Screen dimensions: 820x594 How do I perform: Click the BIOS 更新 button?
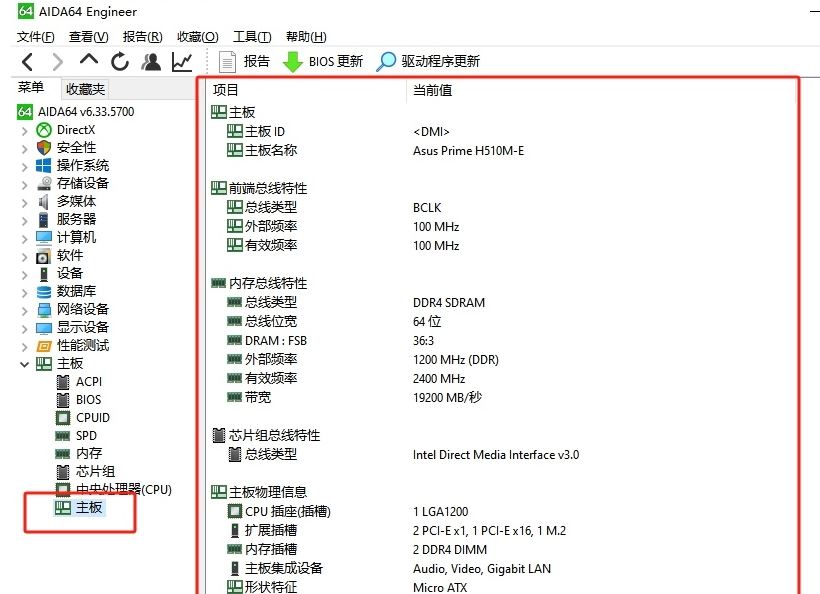click(x=323, y=62)
